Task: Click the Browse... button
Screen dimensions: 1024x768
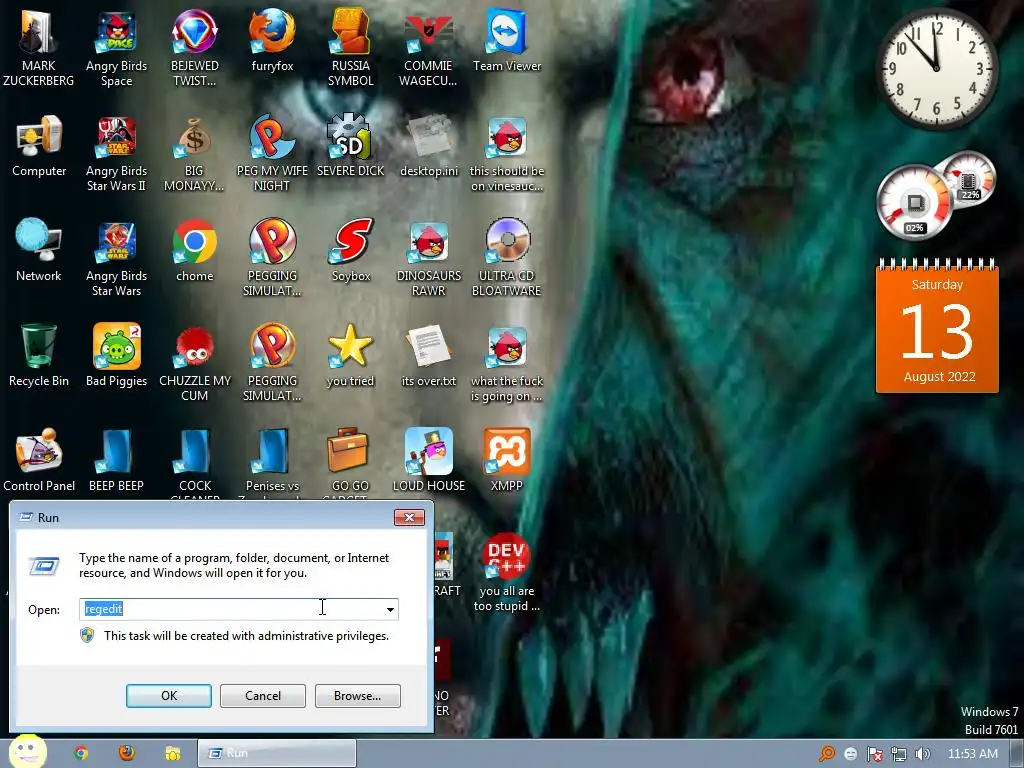Action: [357, 696]
